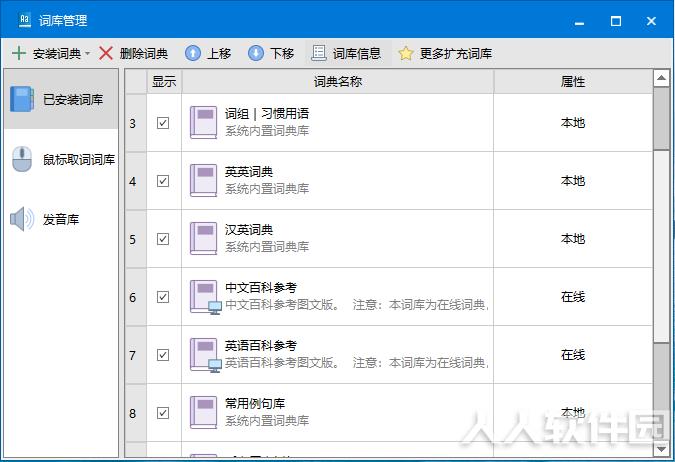The height and width of the screenshot is (462, 675).
Task: Click the 词库信息 list icon
Action: (x=319, y=53)
